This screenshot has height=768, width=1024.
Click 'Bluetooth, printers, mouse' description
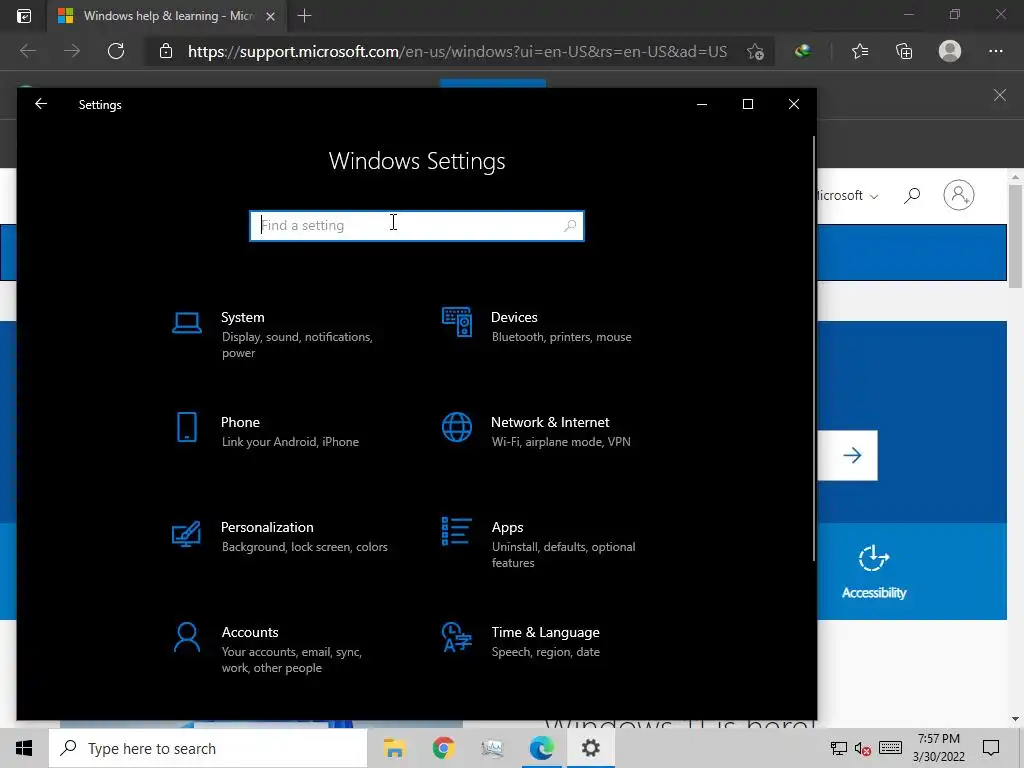pos(562,337)
